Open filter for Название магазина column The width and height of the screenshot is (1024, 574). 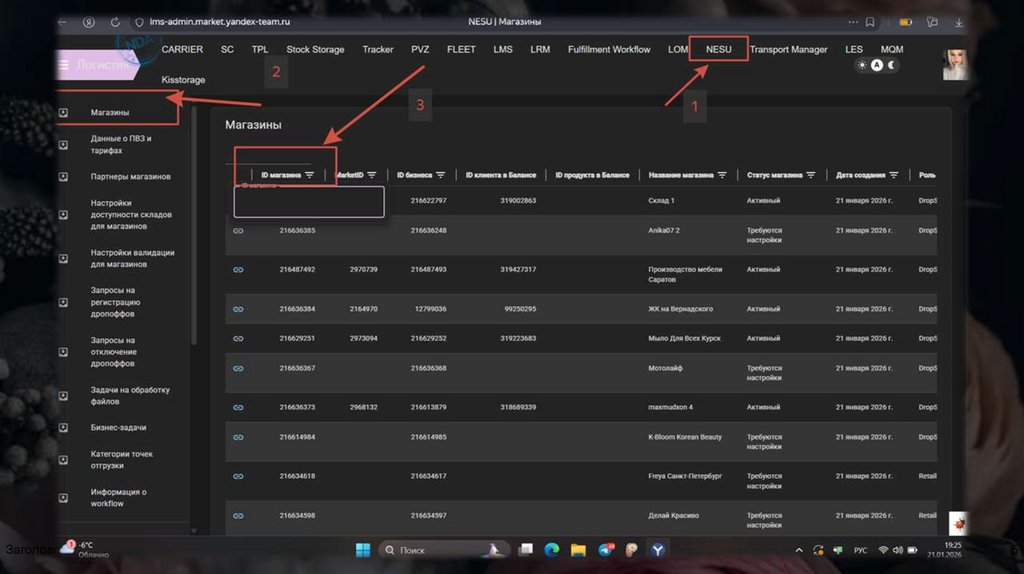coord(722,175)
